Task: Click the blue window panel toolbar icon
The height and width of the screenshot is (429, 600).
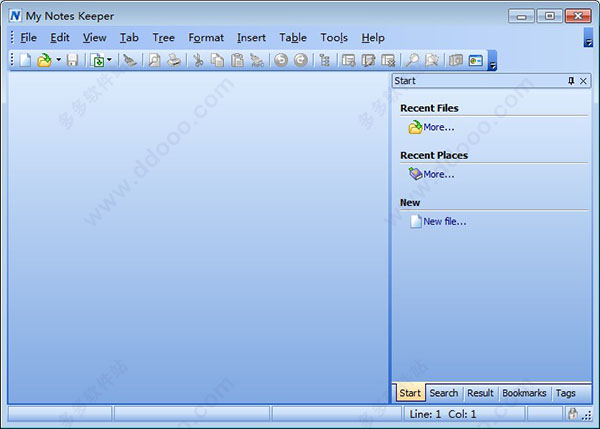Action: [476, 60]
